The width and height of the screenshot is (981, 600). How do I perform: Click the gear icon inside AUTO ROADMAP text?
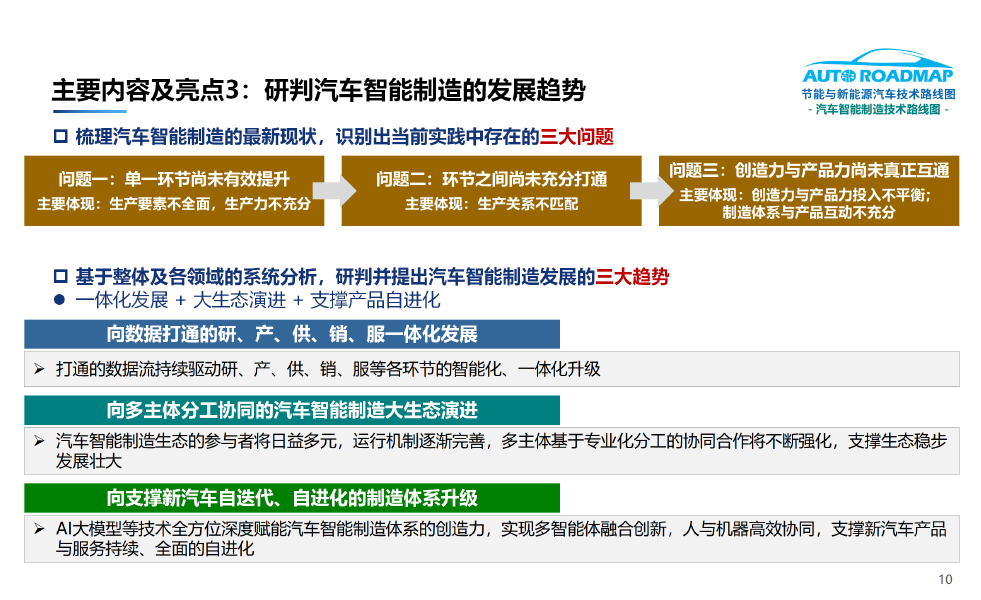[847, 76]
